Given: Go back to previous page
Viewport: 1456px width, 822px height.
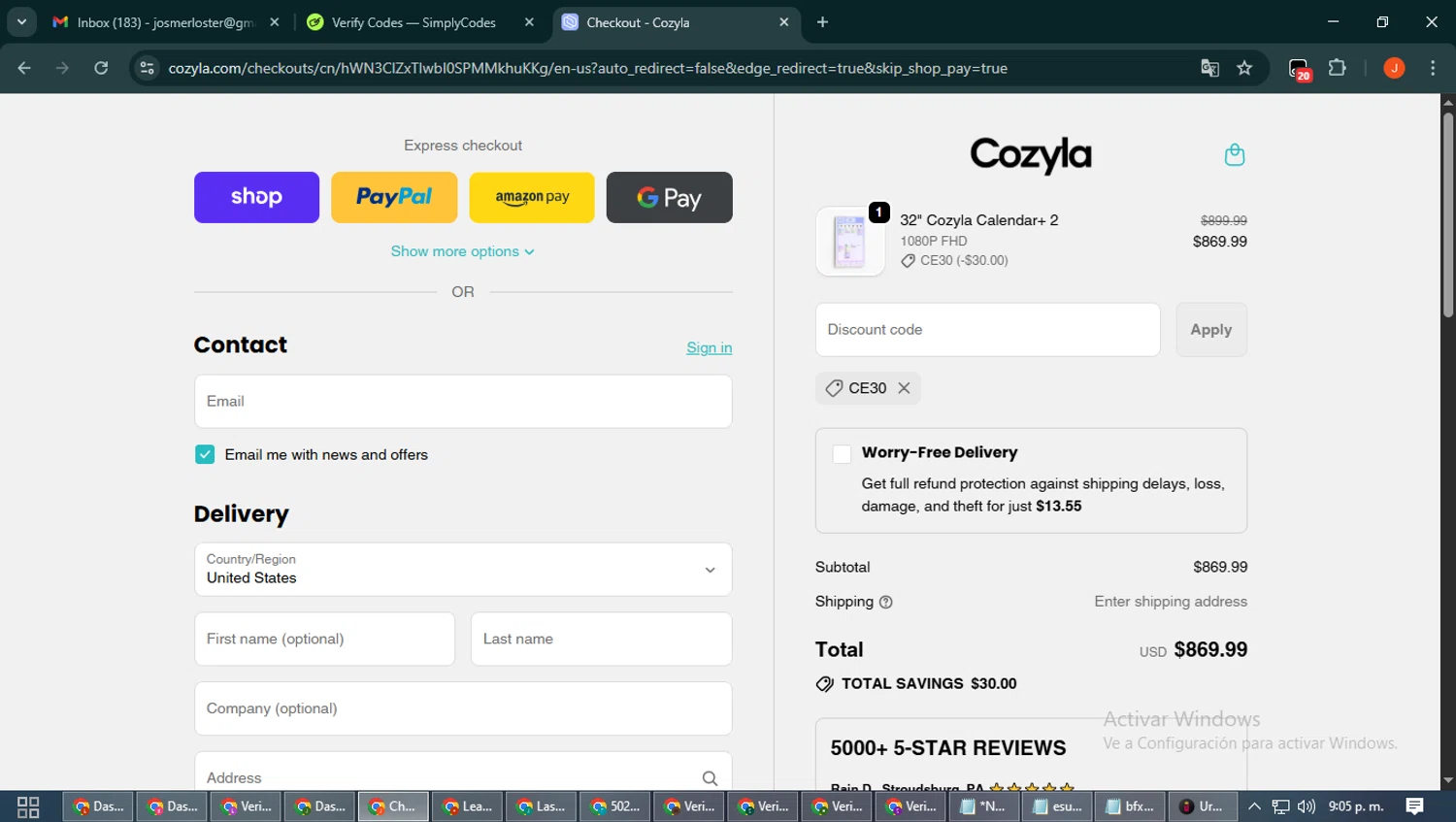Looking at the screenshot, I should click(24, 68).
